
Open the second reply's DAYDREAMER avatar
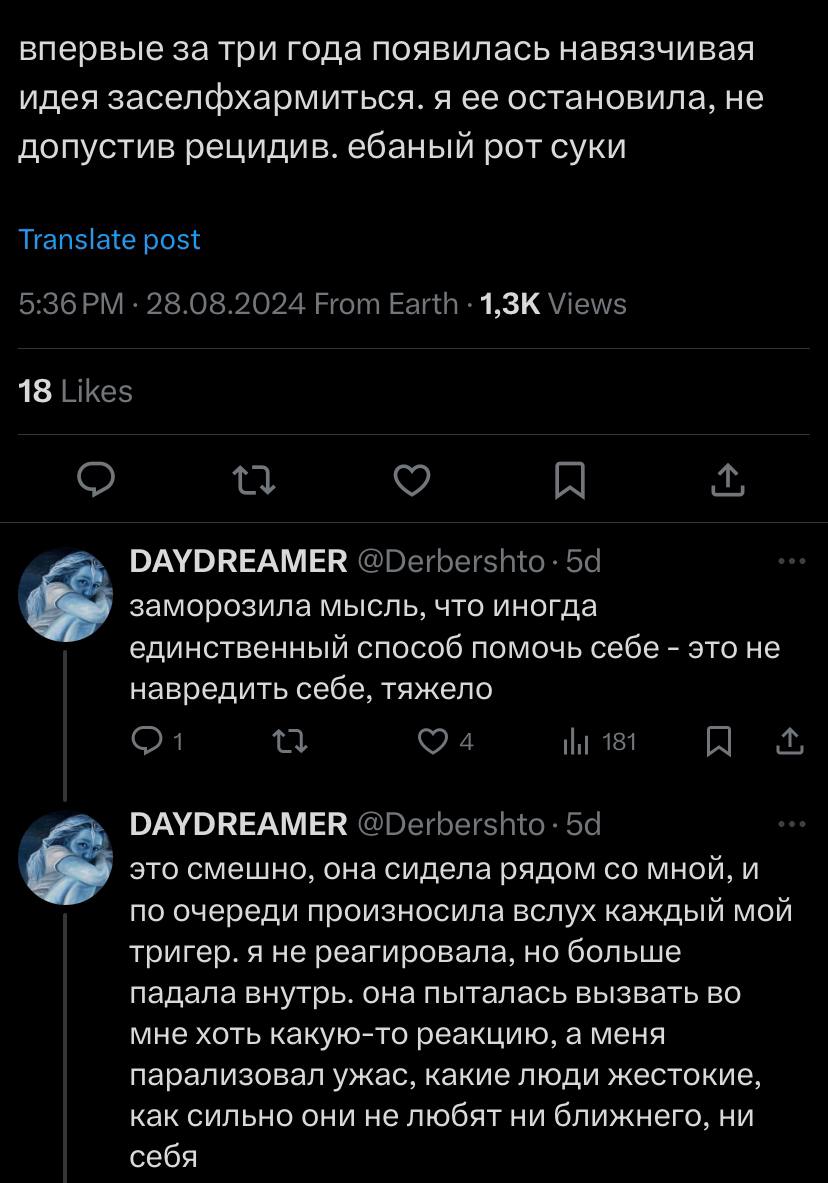(63, 857)
